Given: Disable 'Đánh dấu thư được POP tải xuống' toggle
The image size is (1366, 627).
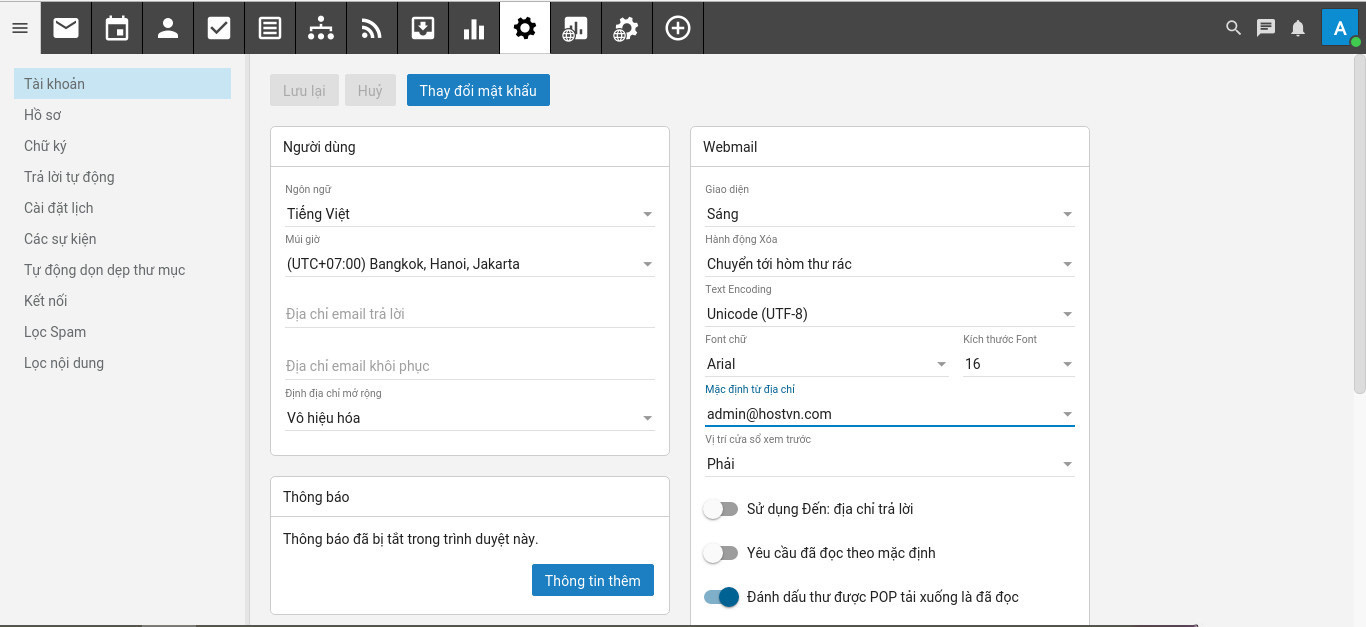Looking at the screenshot, I should 720,597.
